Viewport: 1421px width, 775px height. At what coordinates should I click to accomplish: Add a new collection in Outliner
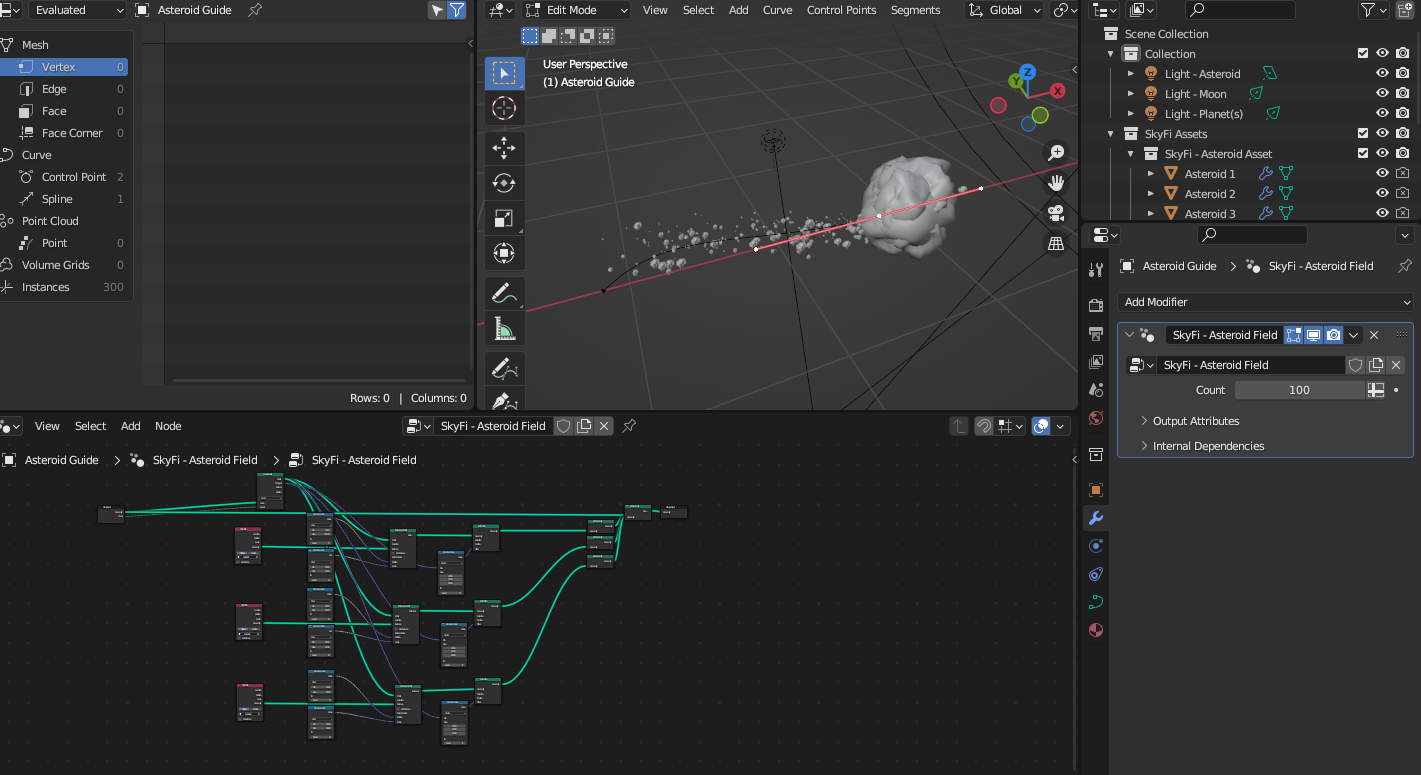coord(1403,10)
